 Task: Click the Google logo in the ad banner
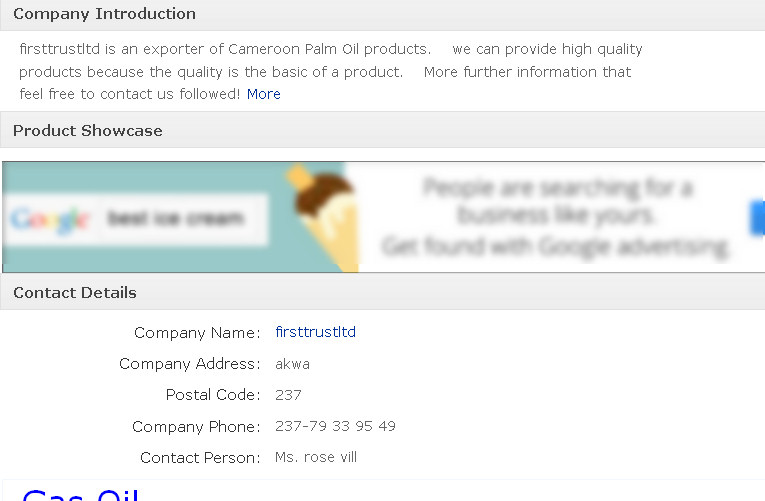50,219
